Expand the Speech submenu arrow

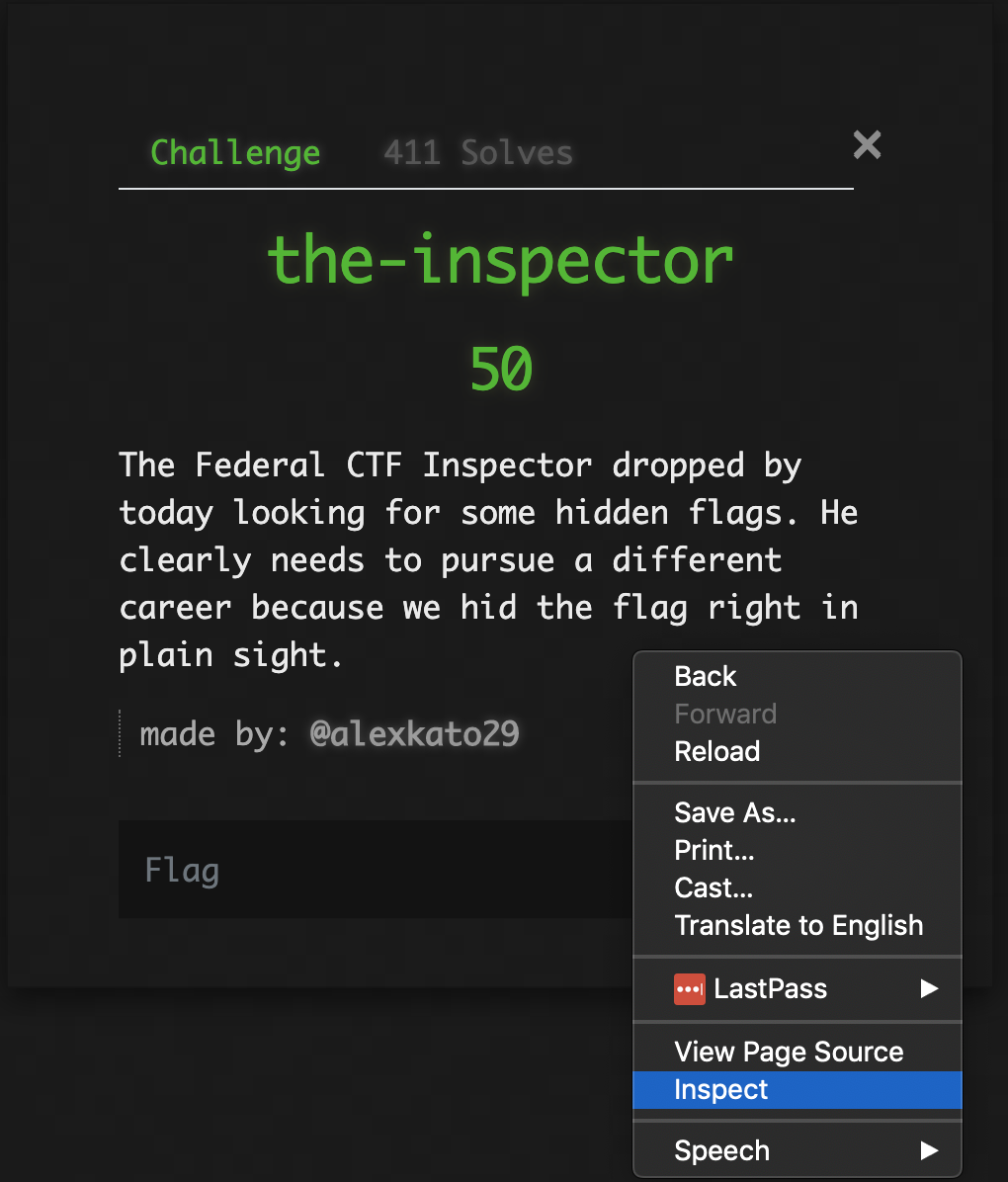point(929,1150)
